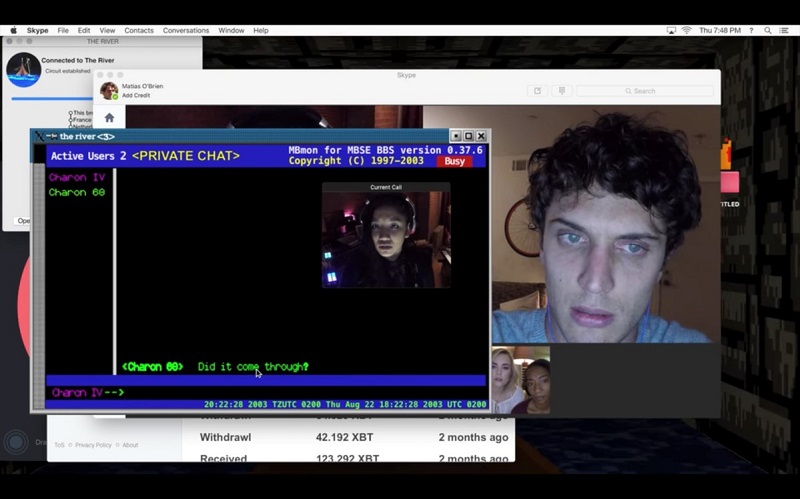Click the Add Credit link

point(136,95)
